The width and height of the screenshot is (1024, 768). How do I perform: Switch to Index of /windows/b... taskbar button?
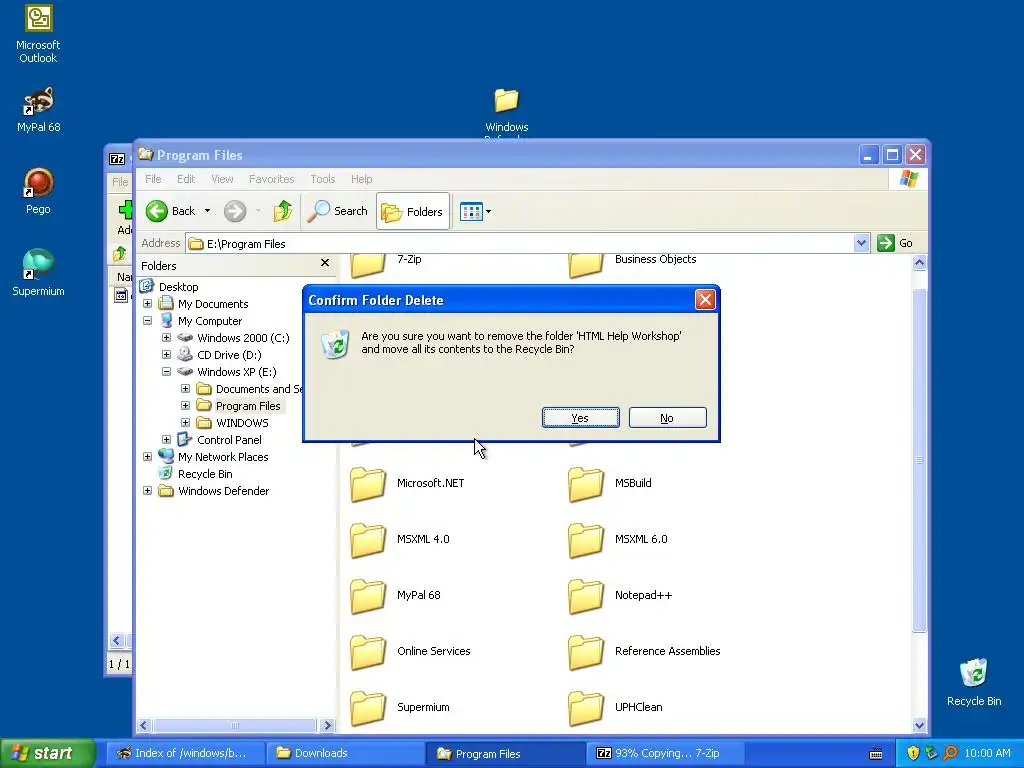(185, 753)
